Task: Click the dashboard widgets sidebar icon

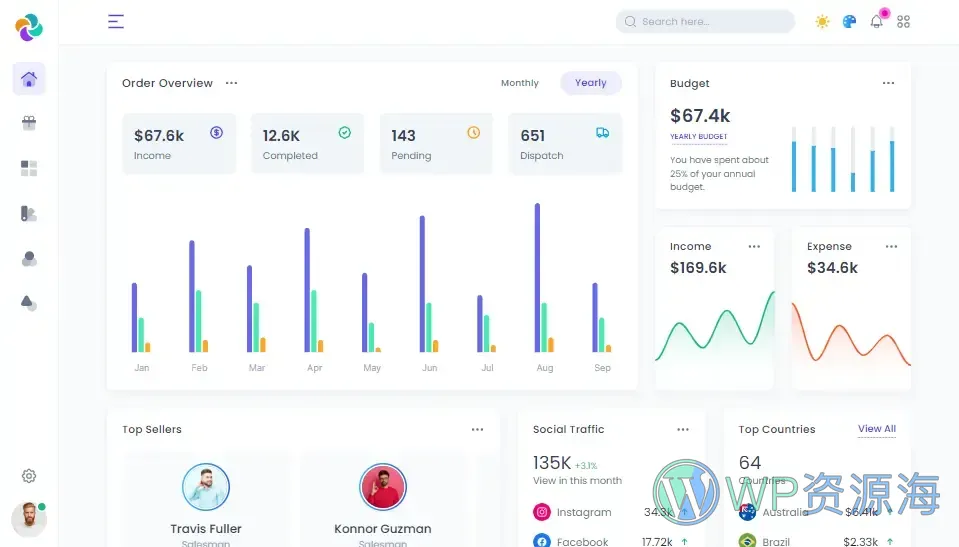Action: 29,168
